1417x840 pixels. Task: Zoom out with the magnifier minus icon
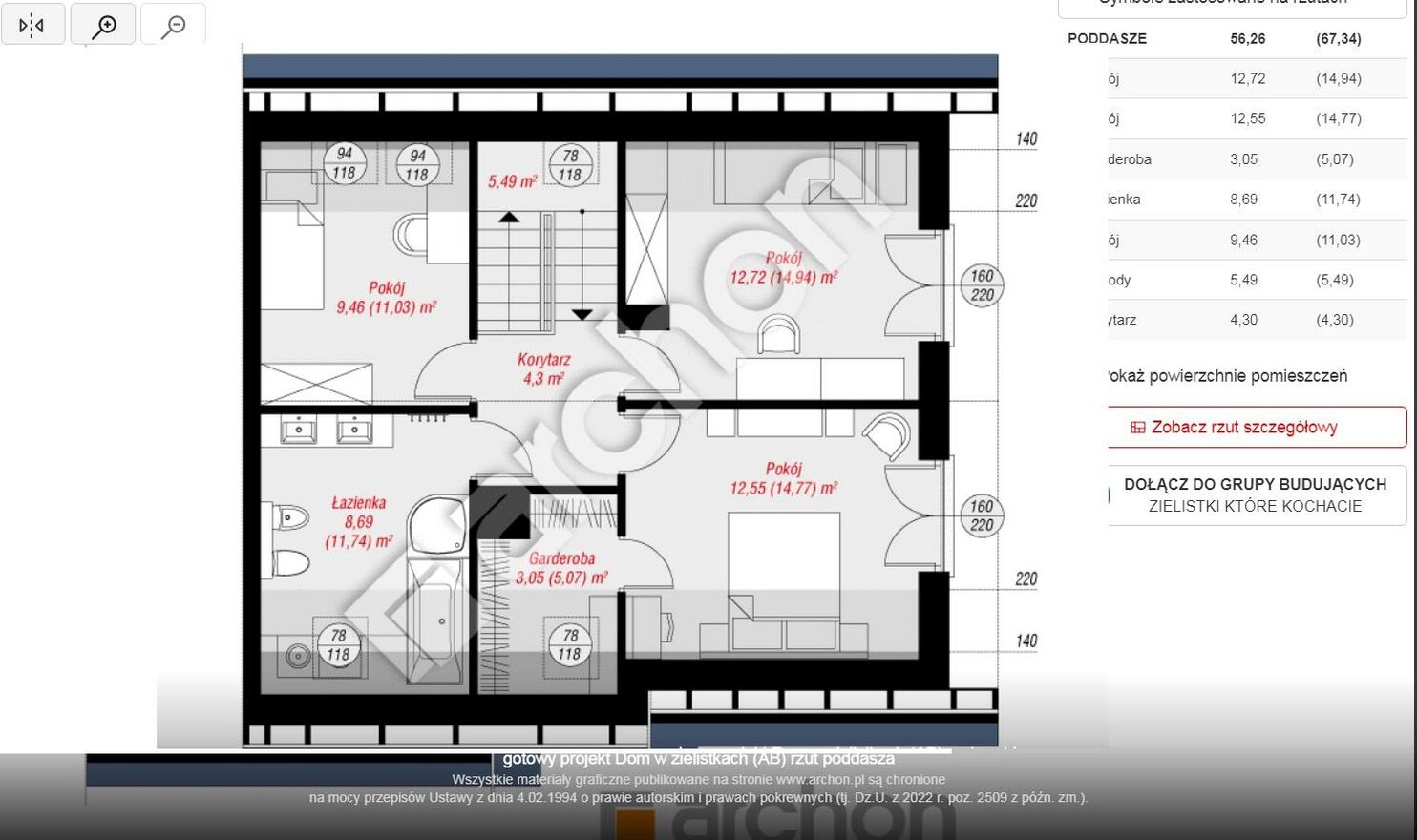click(173, 25)
